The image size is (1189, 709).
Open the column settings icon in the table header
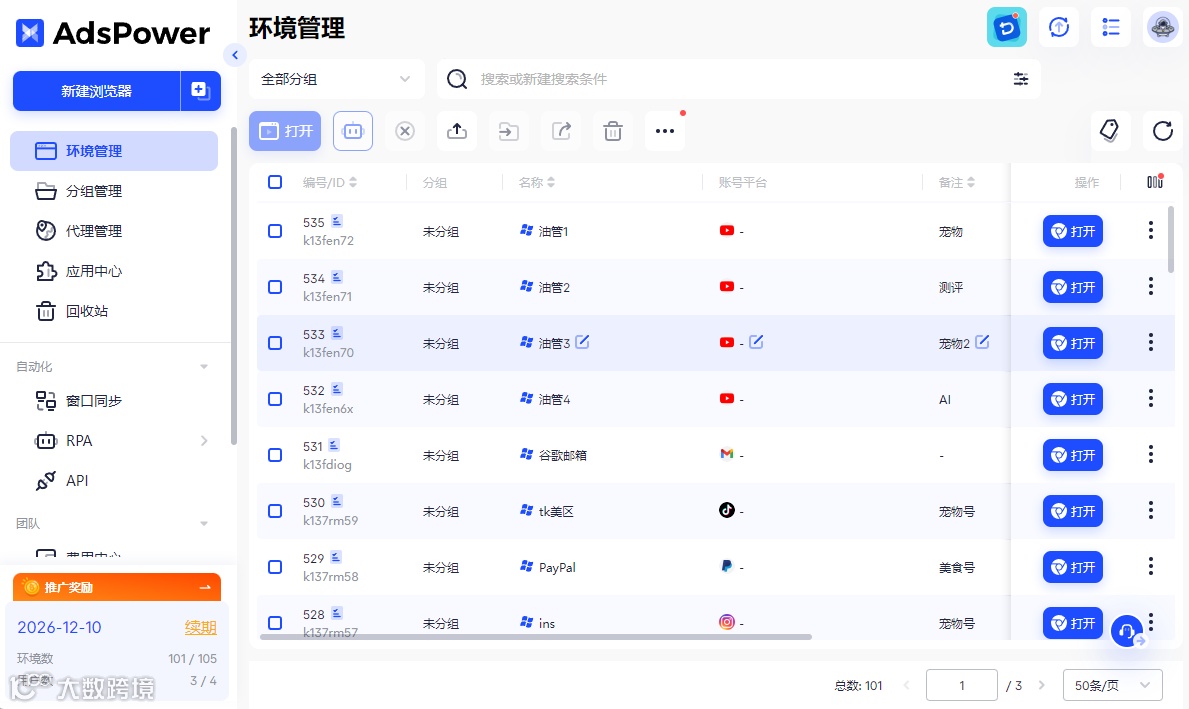click(x=1155, y=181)
